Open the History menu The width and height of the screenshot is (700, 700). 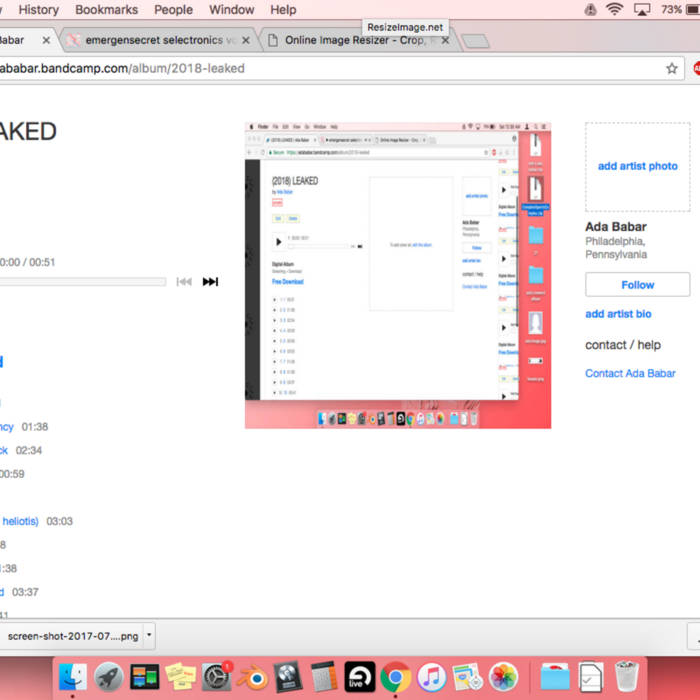coord(39,10)
